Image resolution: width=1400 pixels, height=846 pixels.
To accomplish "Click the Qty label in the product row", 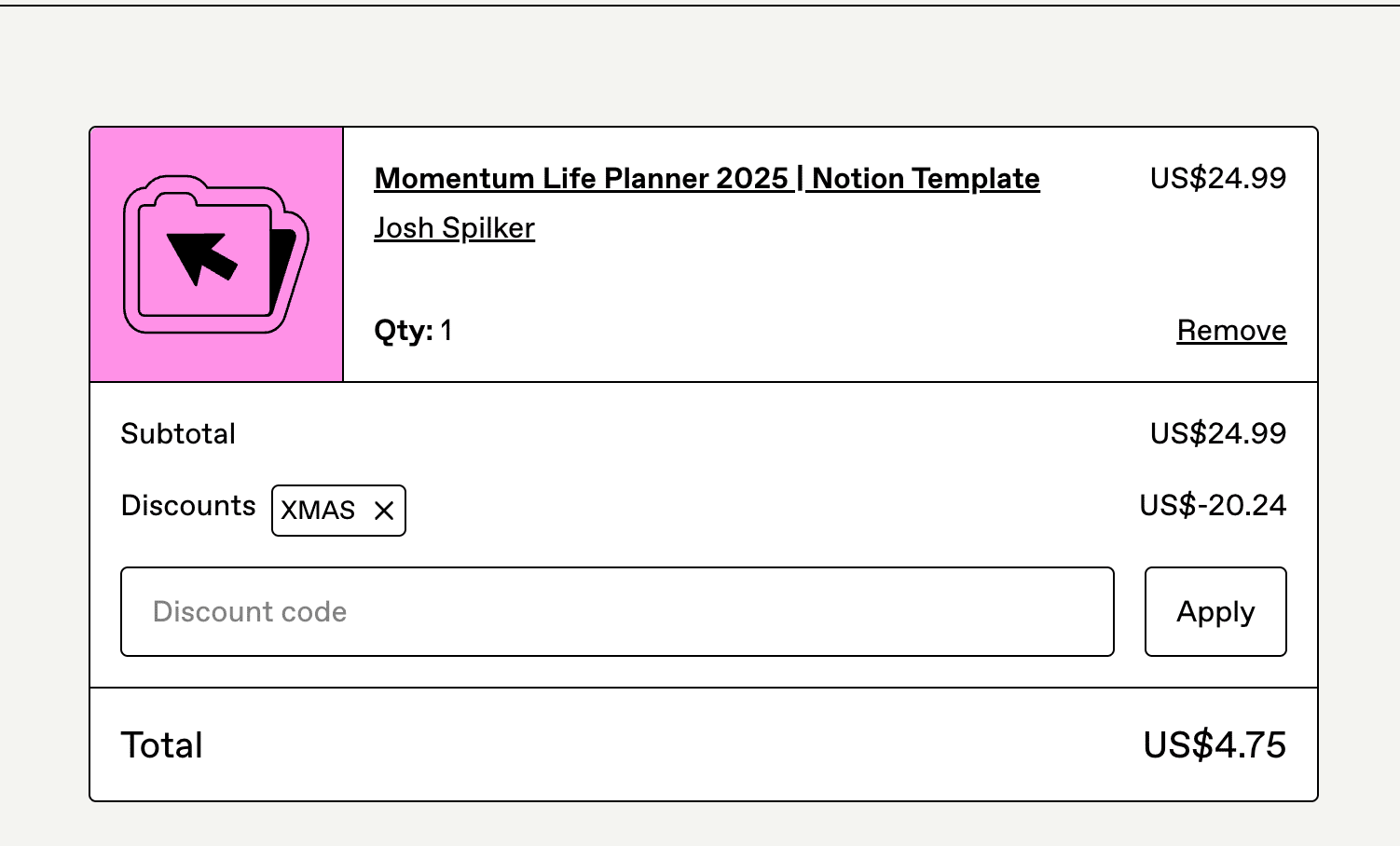I will point(404,331).
